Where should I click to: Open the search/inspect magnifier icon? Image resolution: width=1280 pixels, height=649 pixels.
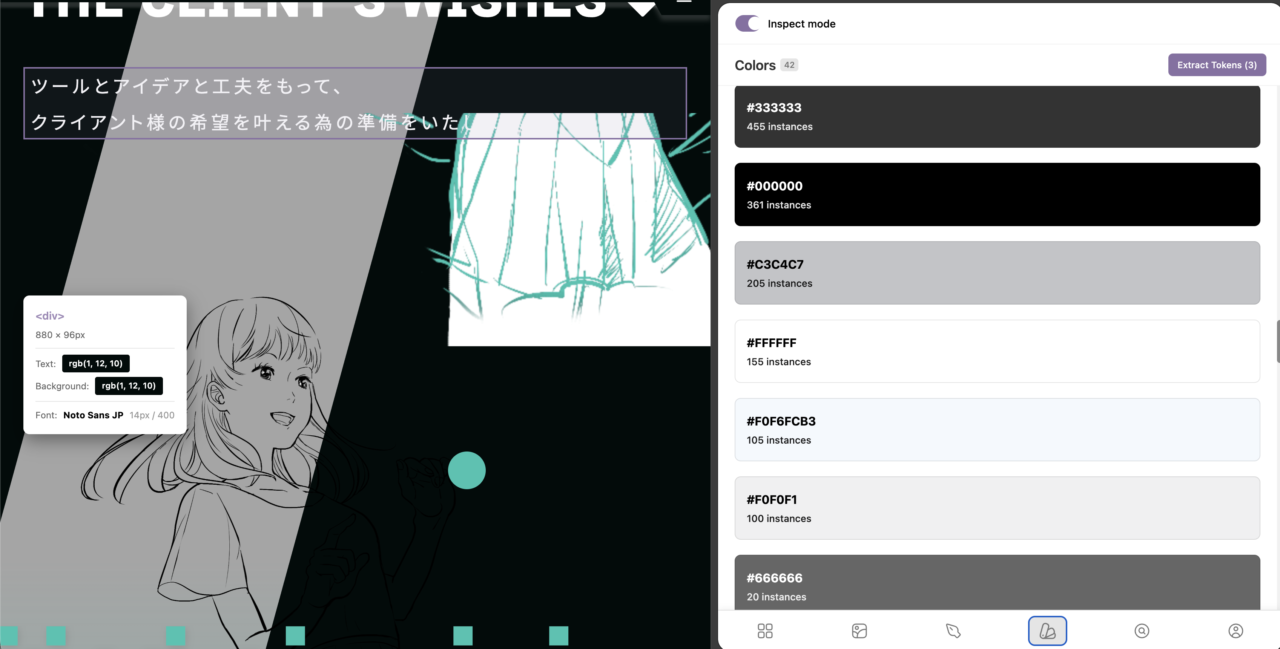1141,631
